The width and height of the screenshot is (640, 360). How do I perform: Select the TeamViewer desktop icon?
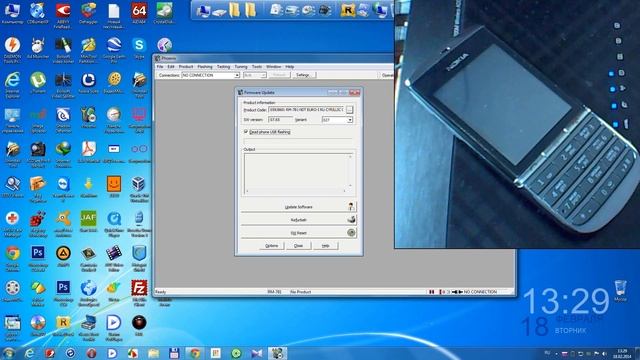click(63, 188)
